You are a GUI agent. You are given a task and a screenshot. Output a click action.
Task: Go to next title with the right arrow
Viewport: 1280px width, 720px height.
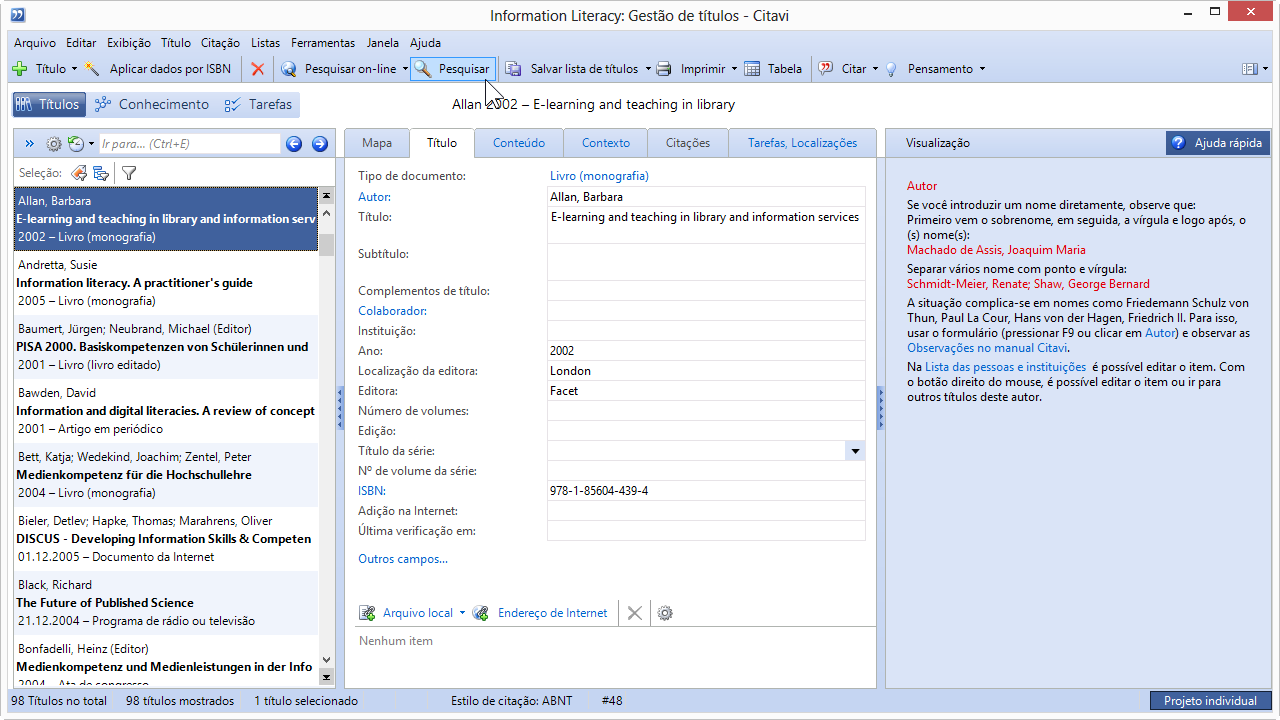coord(320,144)
